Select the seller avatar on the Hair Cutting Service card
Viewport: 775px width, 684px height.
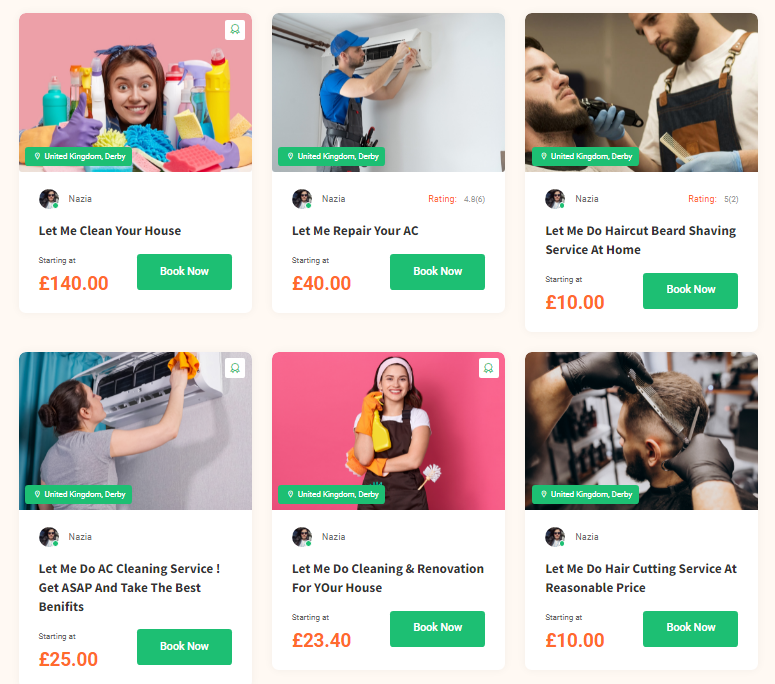[x=555, y=537]
